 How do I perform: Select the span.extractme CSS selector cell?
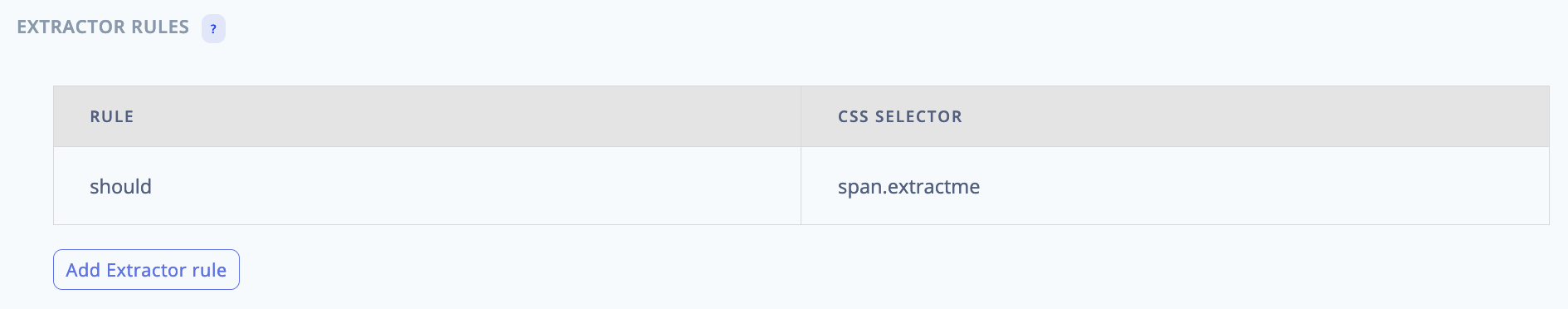point(1175,186)
